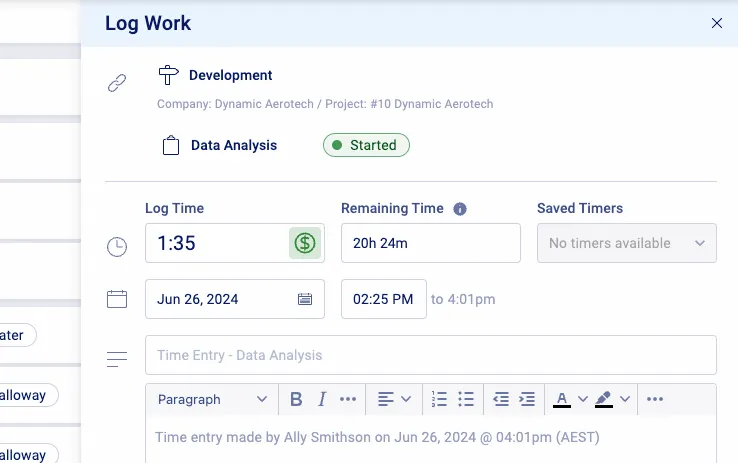The image size is (738, 463).
Task: Click the Started status badge
Action: coord(366,145)
